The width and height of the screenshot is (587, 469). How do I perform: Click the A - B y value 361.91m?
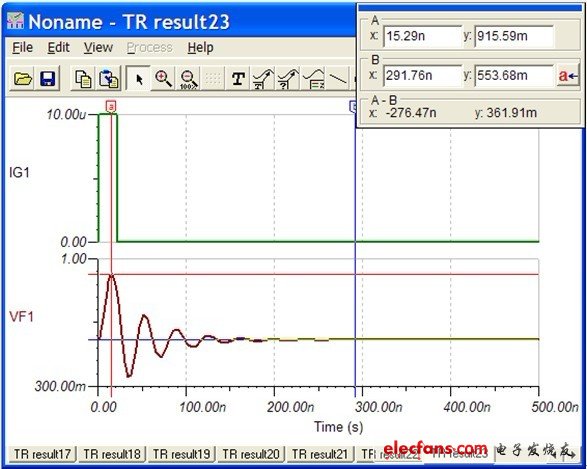pyautogui.click(x=512, y=113)
